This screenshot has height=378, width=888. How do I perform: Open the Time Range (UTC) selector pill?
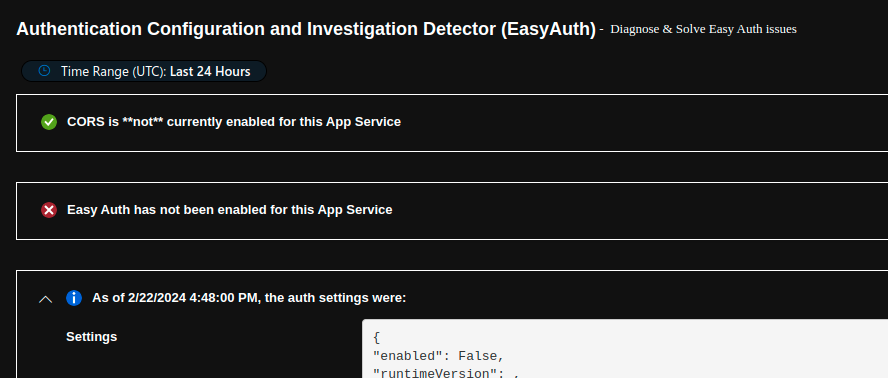144,71
